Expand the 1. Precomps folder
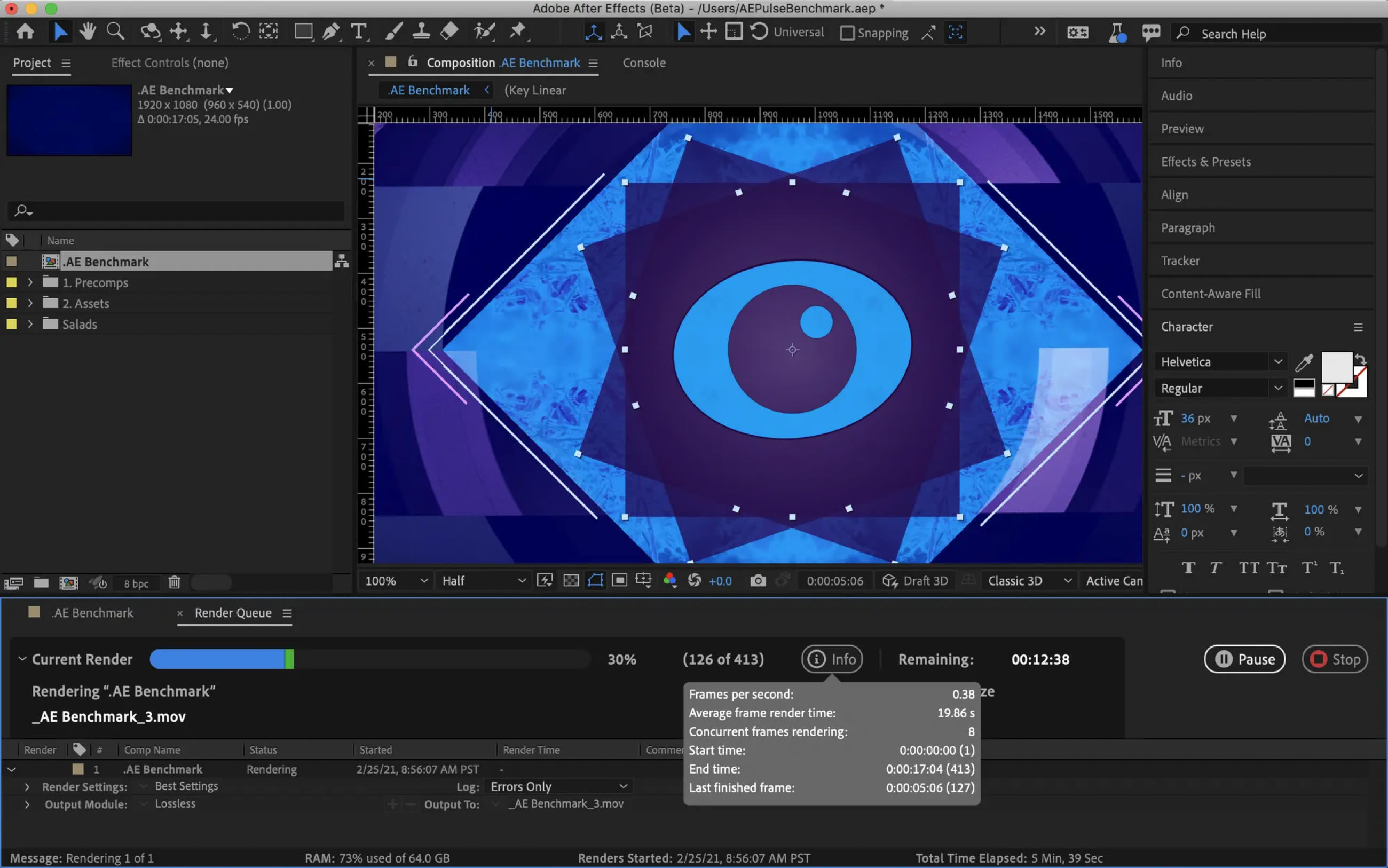1388x868 pixels. tap(29, 282)
